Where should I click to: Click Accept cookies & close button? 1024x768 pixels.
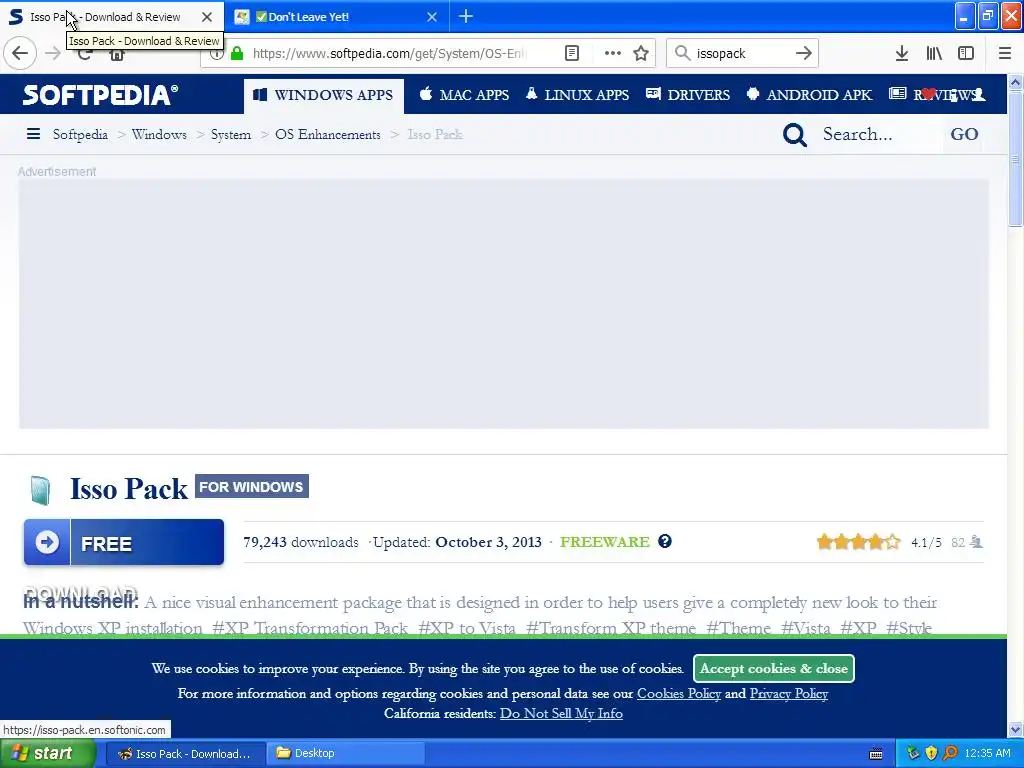pyautogui.click(x=774, y=668)
